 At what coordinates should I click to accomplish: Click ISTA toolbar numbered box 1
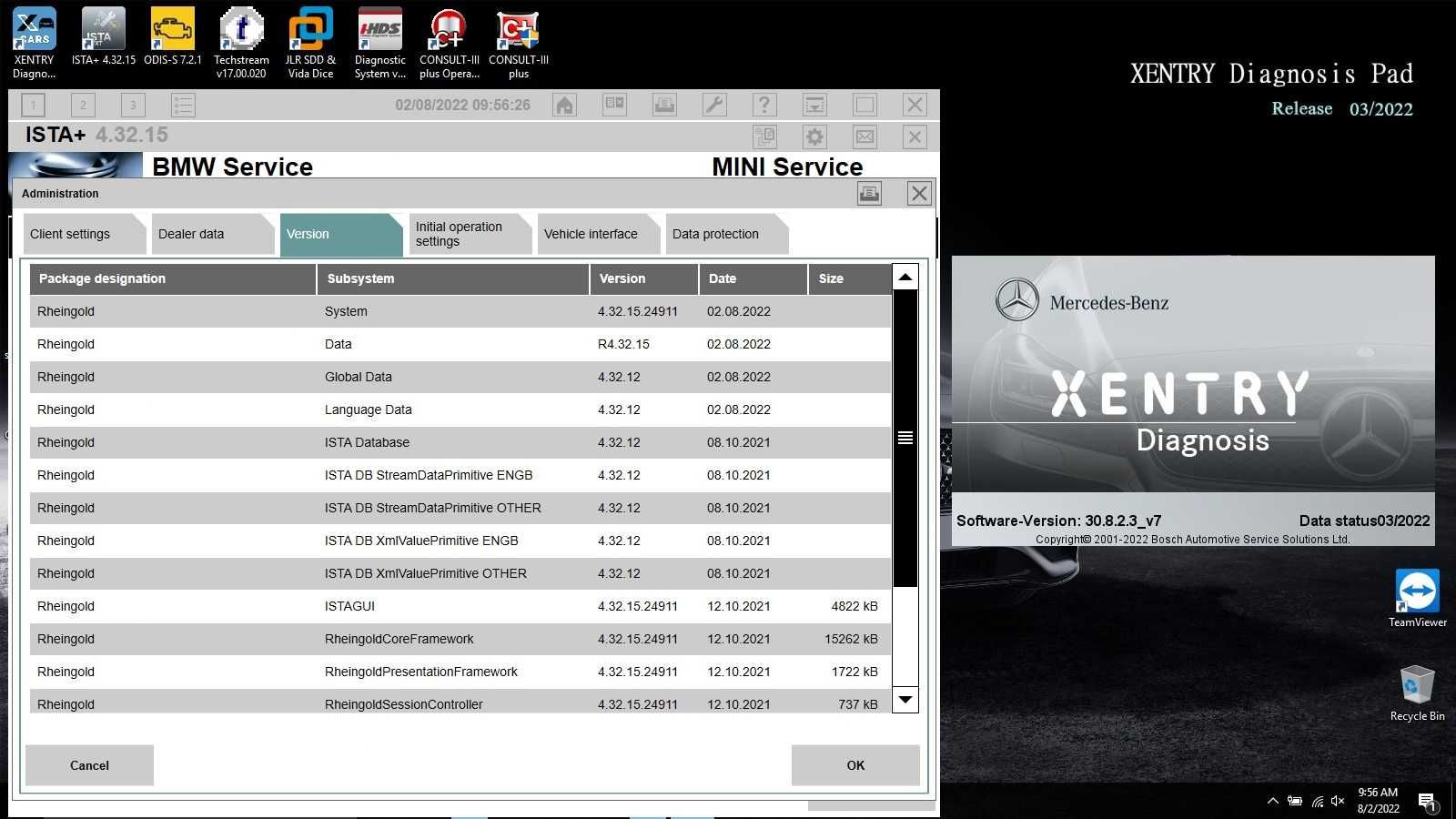[x=33, y=105]
